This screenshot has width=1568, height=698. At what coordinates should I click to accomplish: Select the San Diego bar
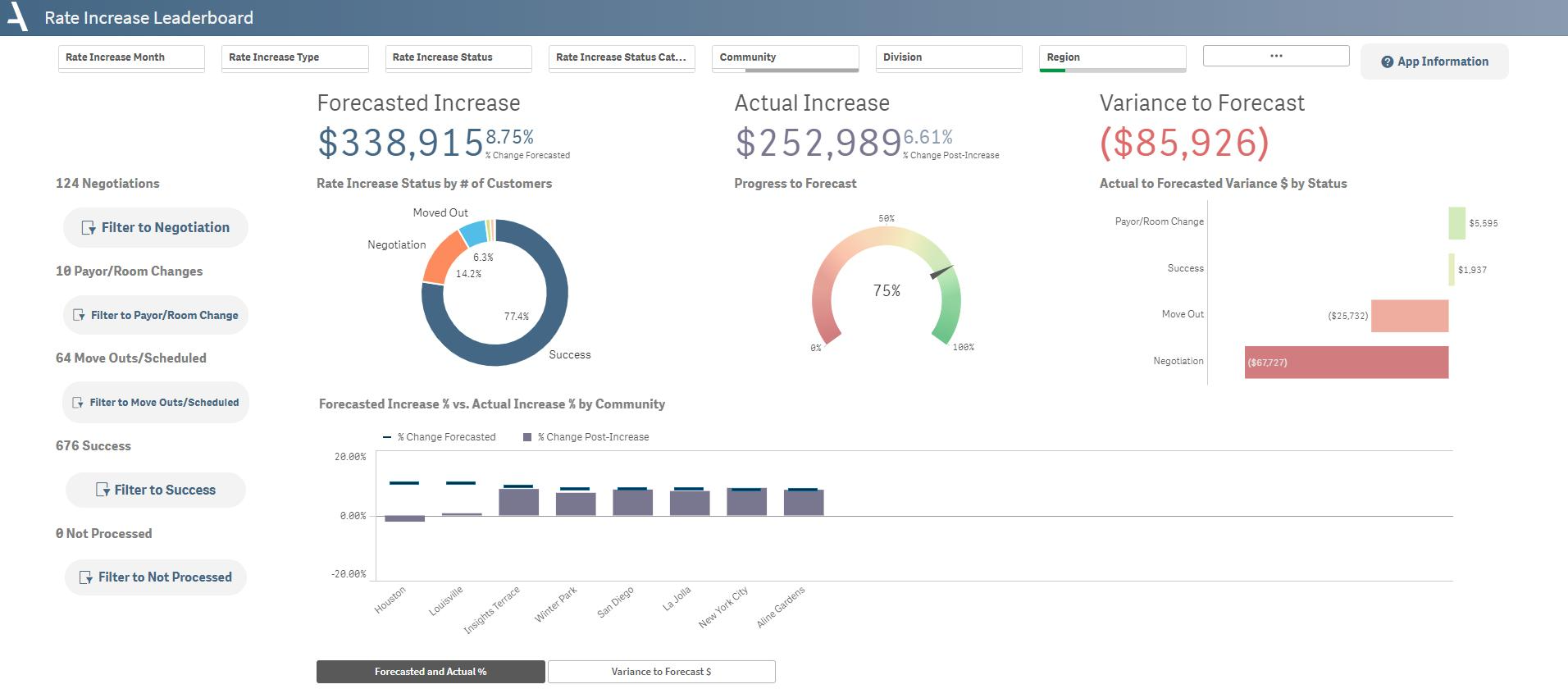tap(633, 503)
